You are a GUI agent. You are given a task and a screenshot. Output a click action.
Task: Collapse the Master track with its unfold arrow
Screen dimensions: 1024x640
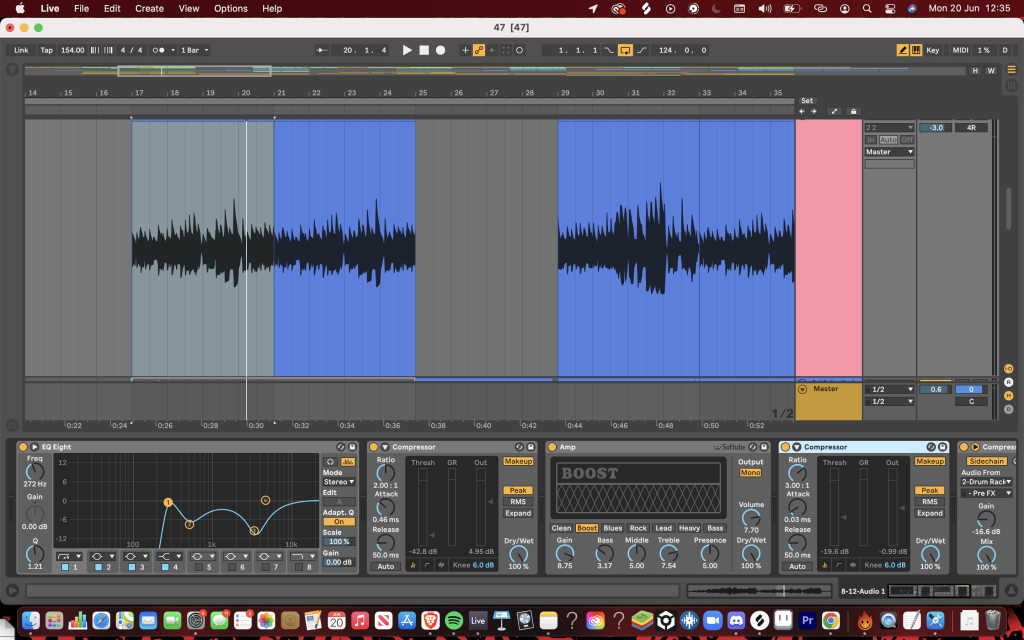tap(803, 389)
